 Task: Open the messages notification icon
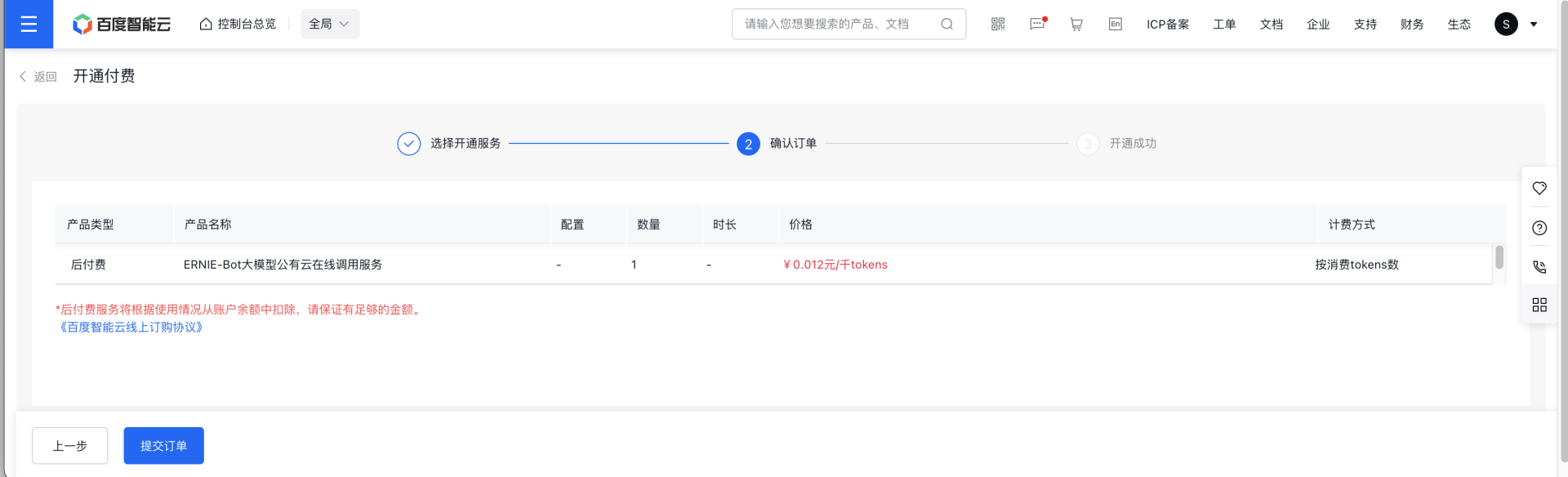coord(1037,25)
